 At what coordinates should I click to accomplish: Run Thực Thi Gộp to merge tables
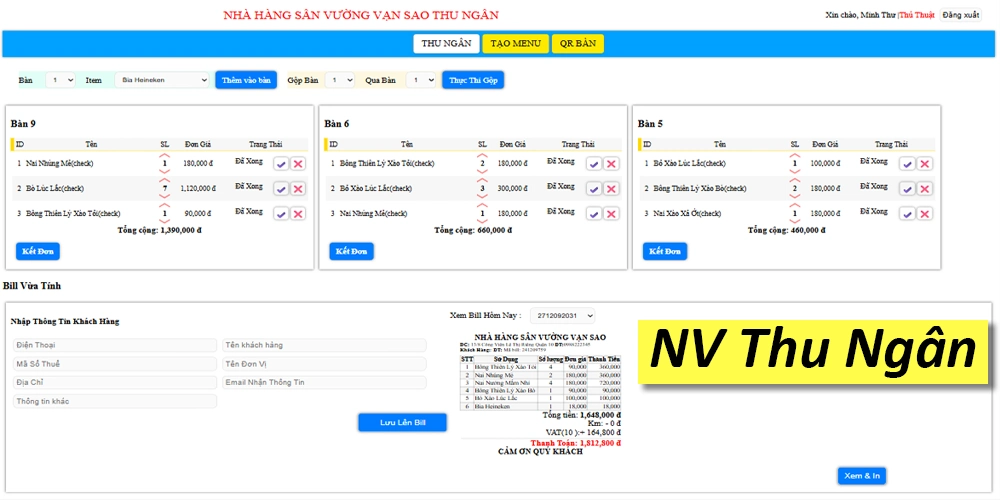[473, 80]
